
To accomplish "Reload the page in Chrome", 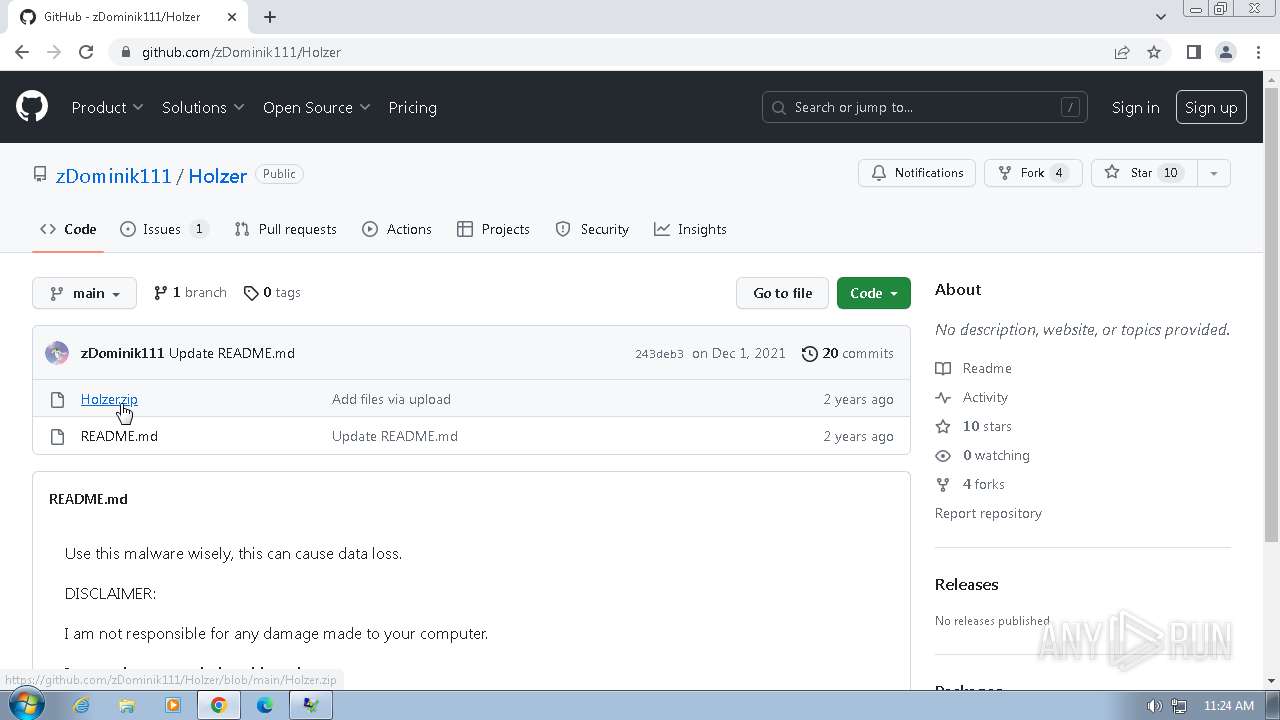I will pyautogui.click(x=86, y=52).
